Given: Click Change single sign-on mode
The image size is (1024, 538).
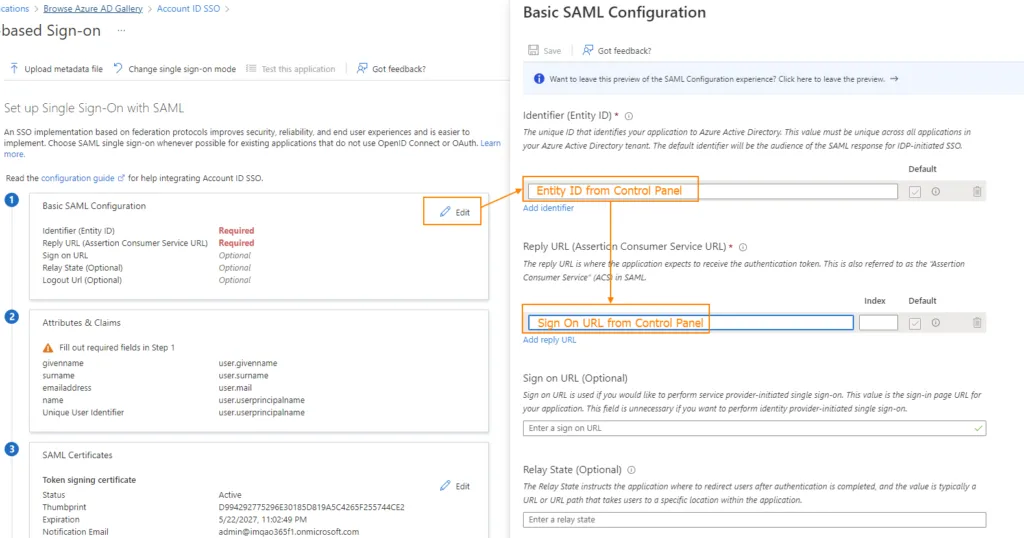Looking at the screenshot, I should point(174,69).
